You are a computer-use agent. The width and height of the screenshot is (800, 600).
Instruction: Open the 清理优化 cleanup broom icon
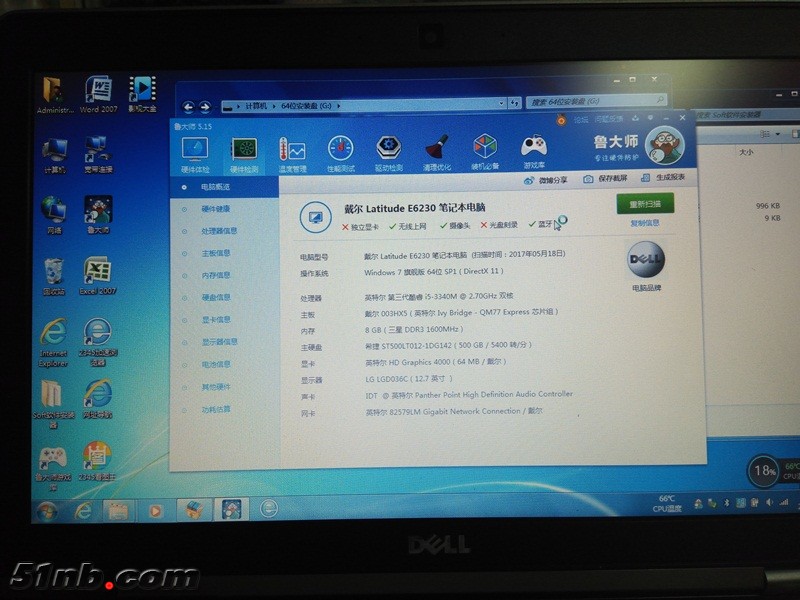coord(437,152)
